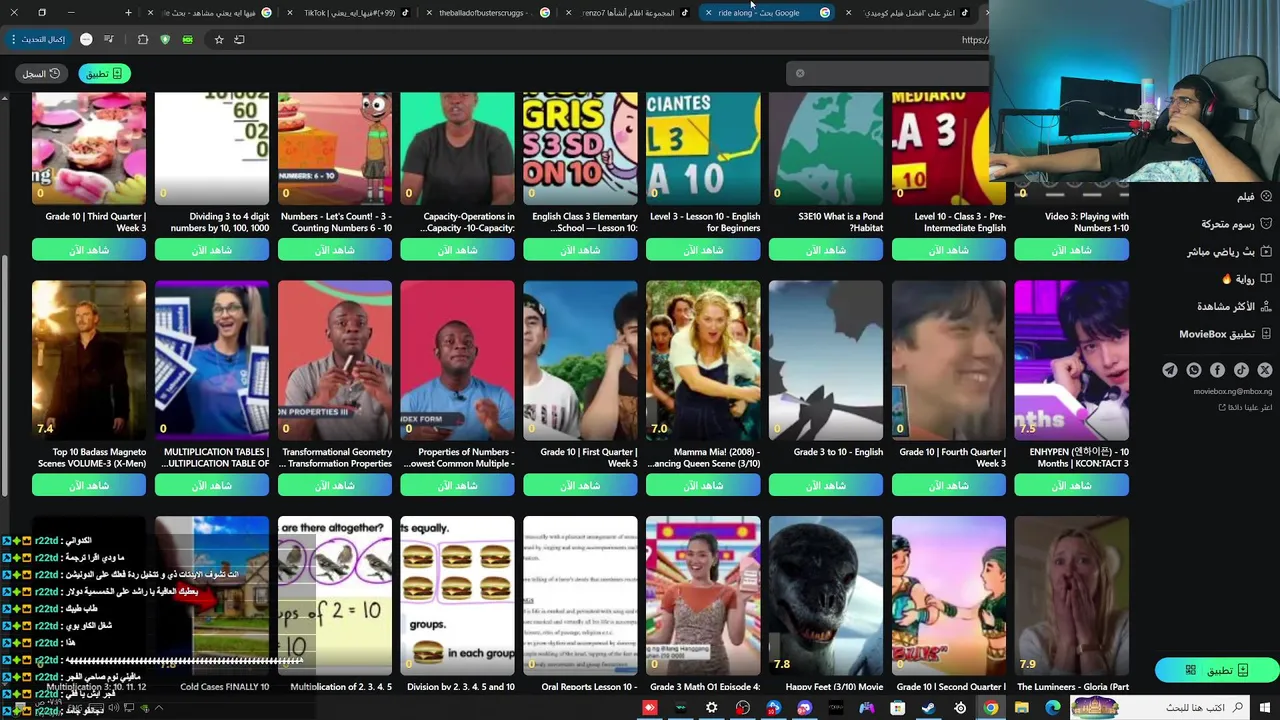Viewport: 1280px width, 720px height.
Task: Open the Mamma Mia! Dancing Queen thumbnail
Action: pyautogui.click(x=703, y=360)
